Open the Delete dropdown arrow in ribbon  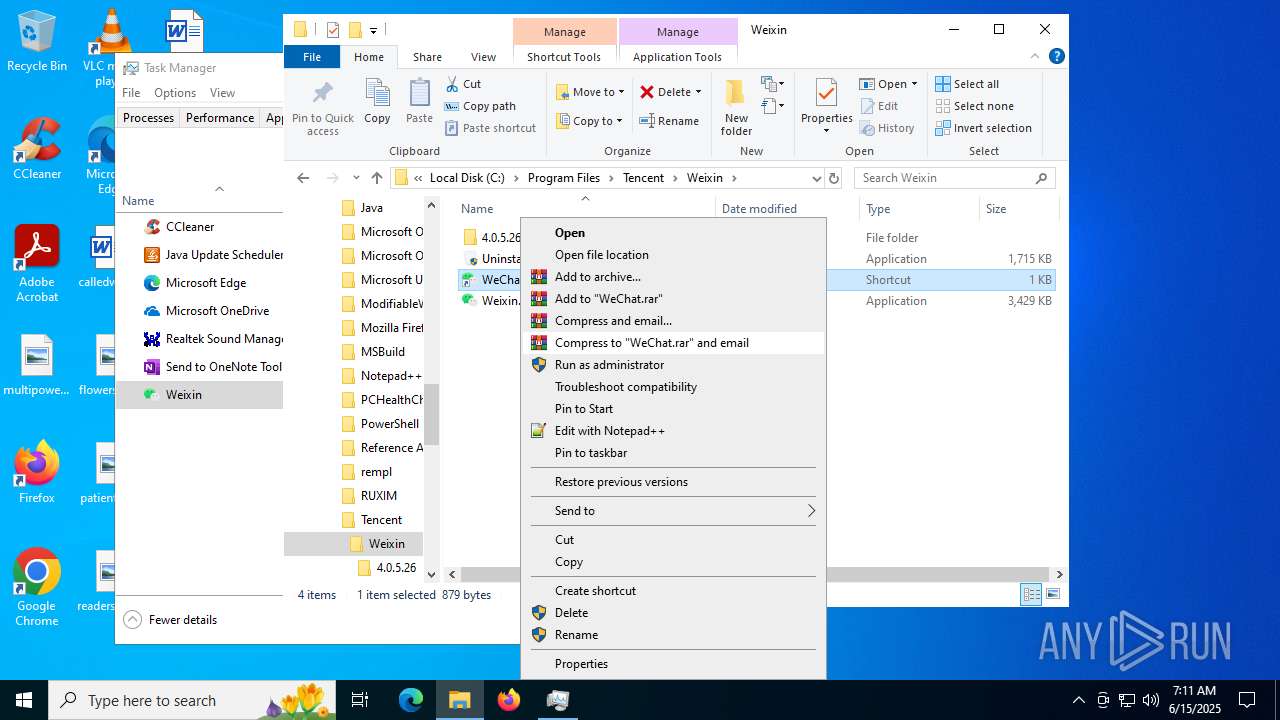click(x=698, y=92)
